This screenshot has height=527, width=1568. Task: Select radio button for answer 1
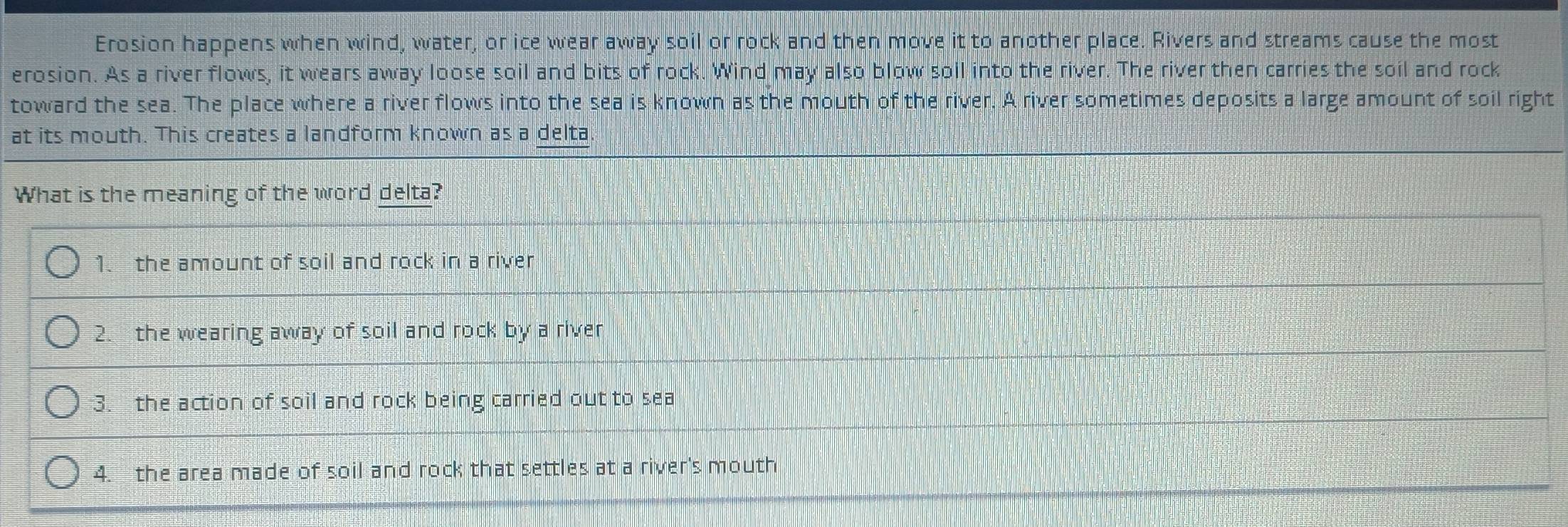coord(62,263)
